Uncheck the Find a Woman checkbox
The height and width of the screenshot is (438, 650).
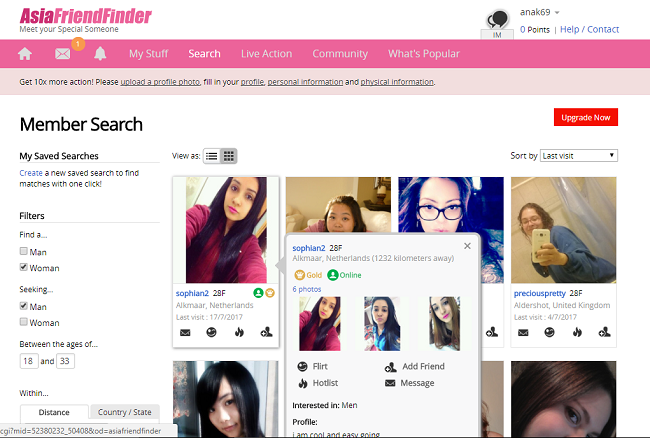[x=24, y=267]
